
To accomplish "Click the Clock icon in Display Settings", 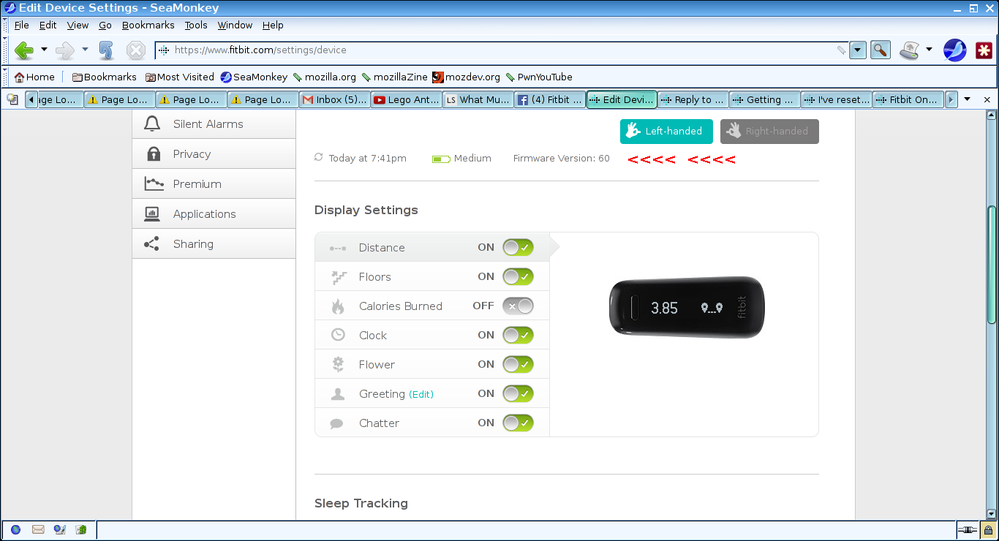I will [x=338, y=335].
